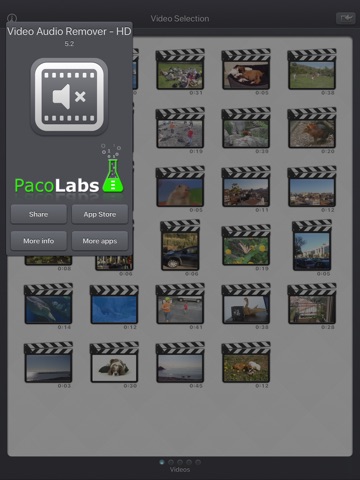Click the muted speaker film app icon
The height and width of the screenshot is (480, 360).
69,97
